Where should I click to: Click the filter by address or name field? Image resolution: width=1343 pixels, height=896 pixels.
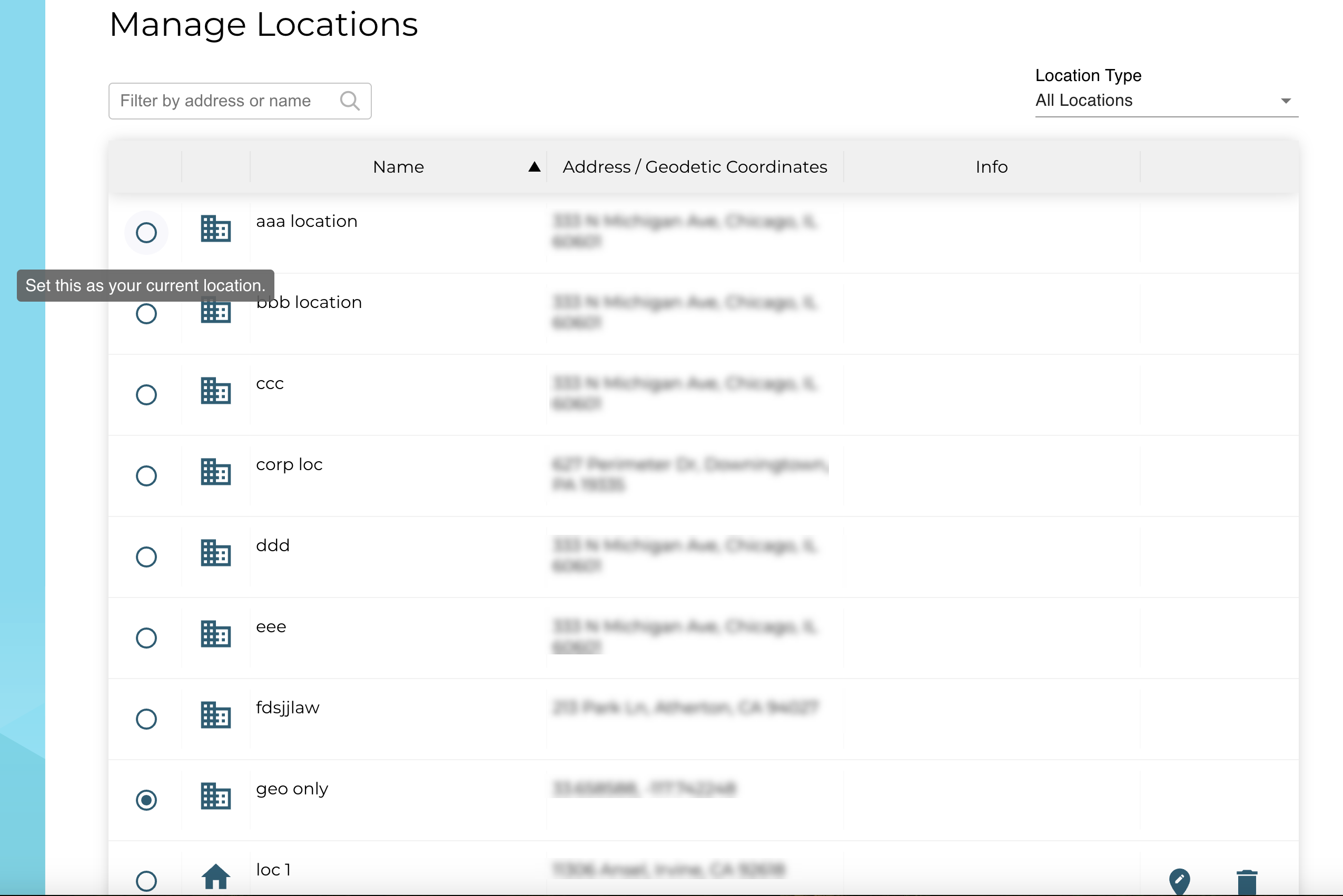coord(240,101)
